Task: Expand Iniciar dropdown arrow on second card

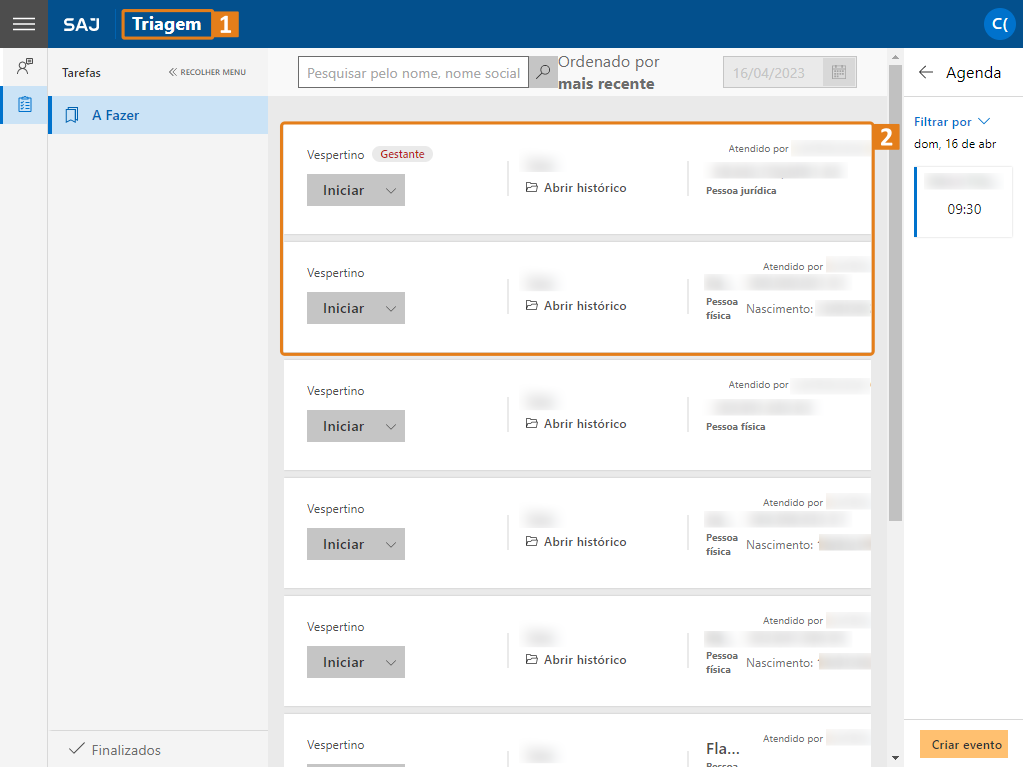Action: pos(391,308)
